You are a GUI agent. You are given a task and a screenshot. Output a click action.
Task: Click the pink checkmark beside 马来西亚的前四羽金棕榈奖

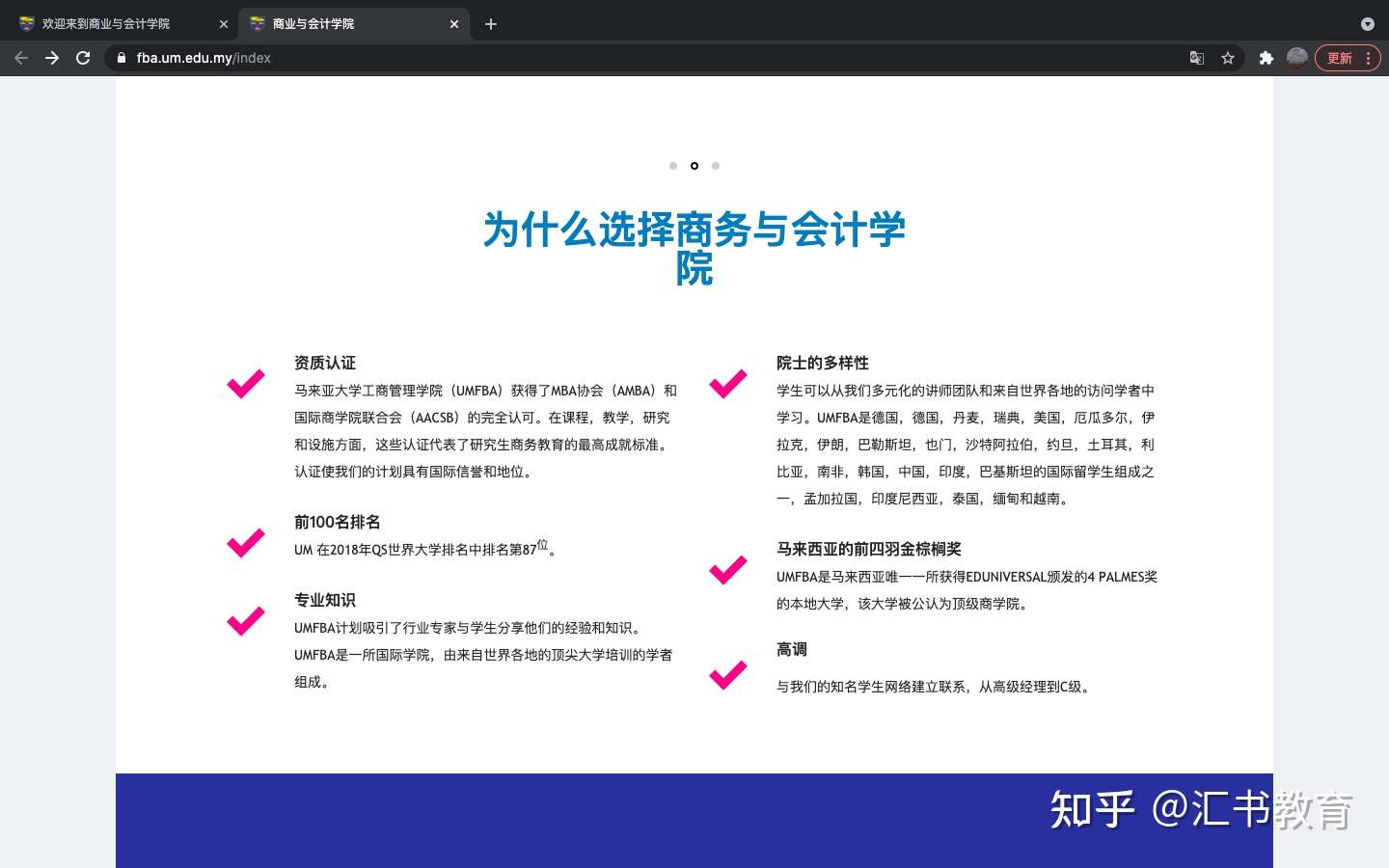(728, 570)
